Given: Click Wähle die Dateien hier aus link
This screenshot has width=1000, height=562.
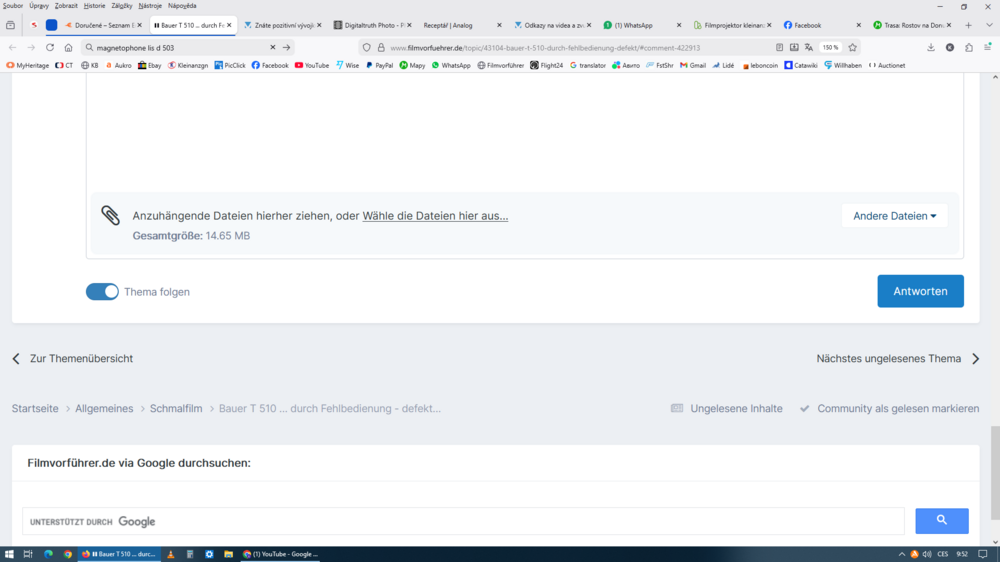Looking at the screenshot, I should pos(435,216).
